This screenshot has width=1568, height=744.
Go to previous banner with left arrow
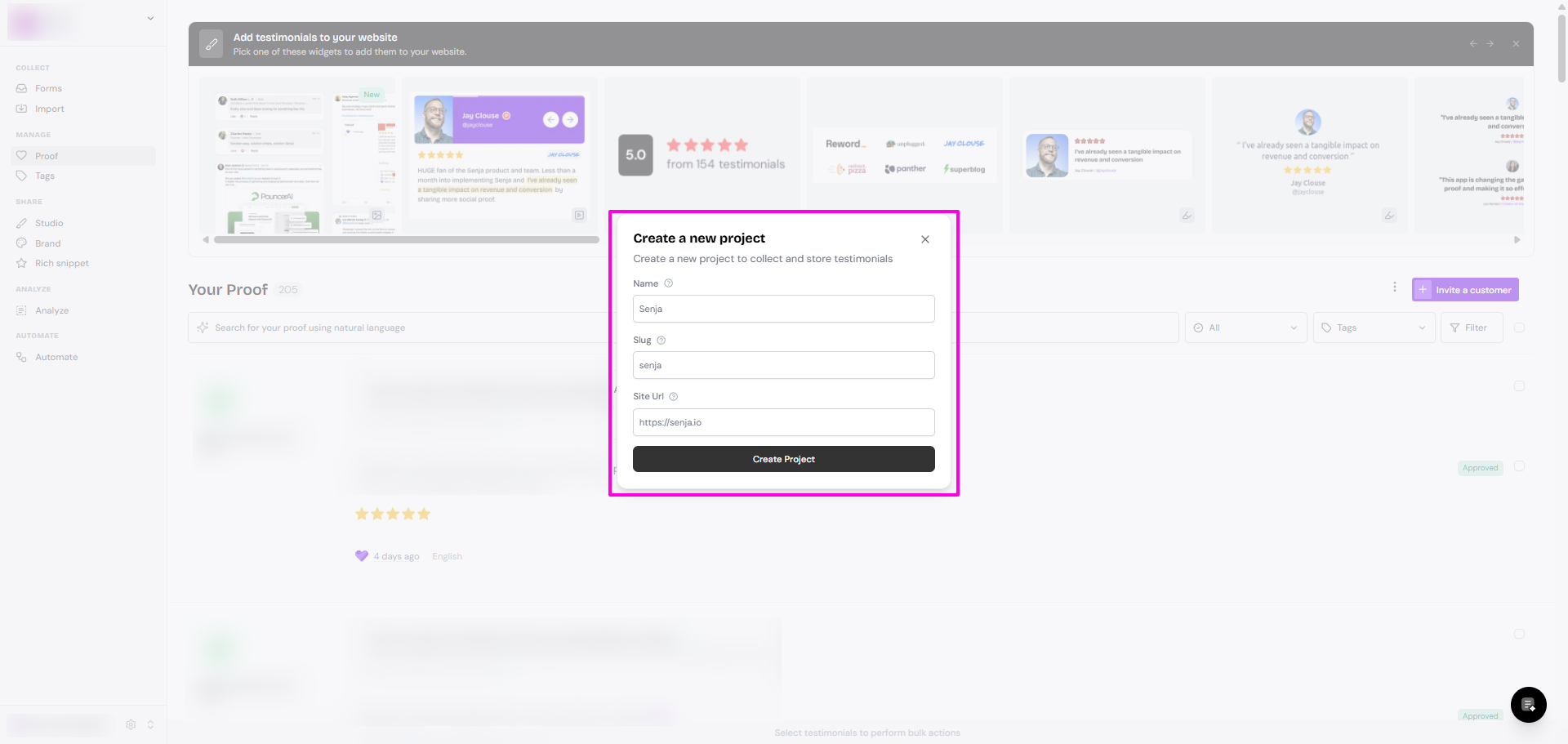pyautogui.click(x=1472, y=44)
